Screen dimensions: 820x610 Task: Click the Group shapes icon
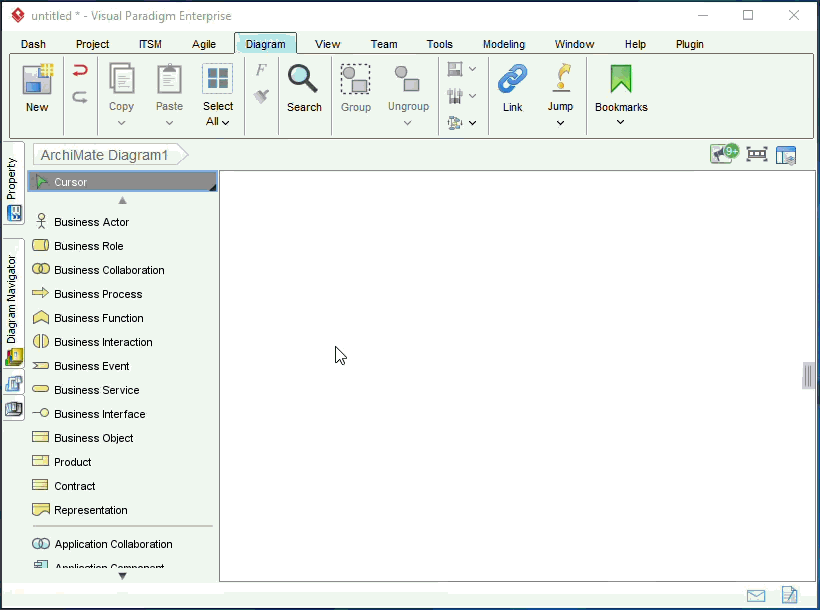click(356, 79)
